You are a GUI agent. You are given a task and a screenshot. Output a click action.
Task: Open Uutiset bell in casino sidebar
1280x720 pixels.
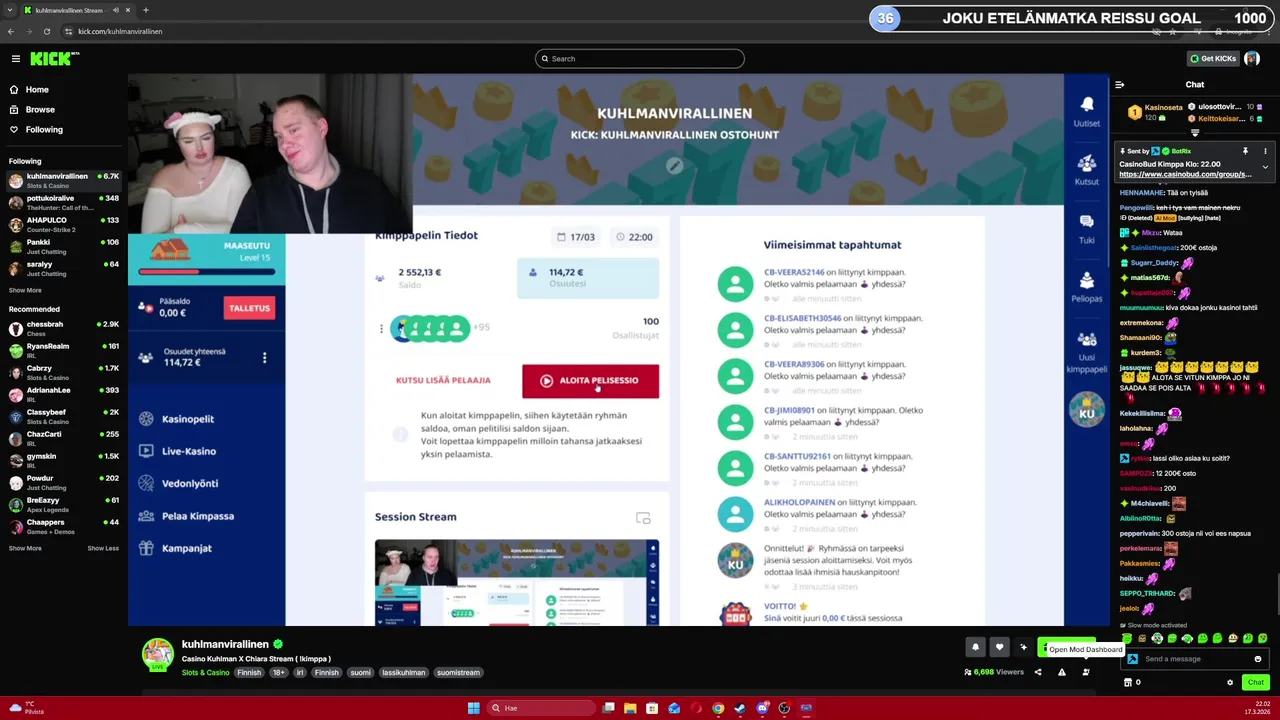(x=1086, y=111)
